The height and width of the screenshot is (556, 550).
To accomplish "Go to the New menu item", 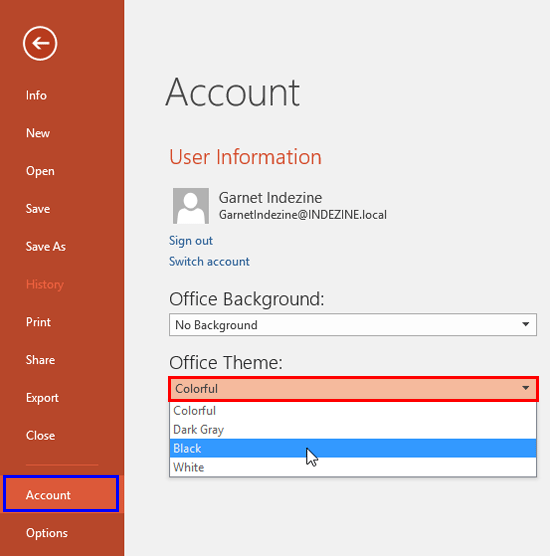I will 38,133.
